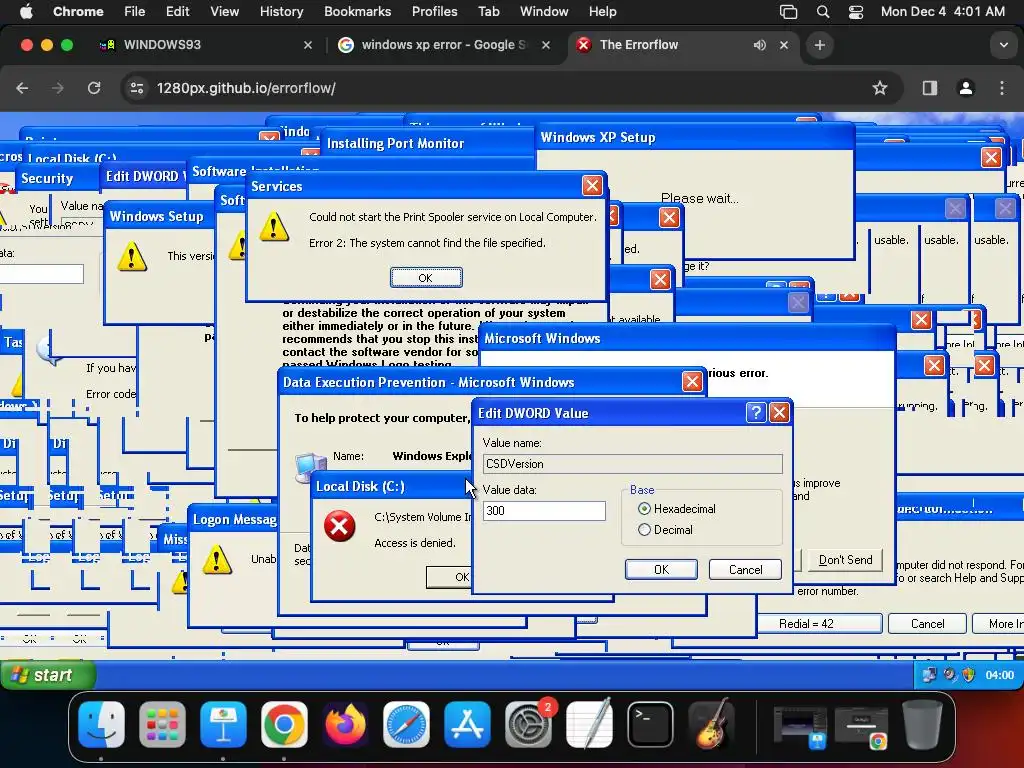Open the History menu
The height and width of the screenshot is (768, 1024).
tap(281, 11)
